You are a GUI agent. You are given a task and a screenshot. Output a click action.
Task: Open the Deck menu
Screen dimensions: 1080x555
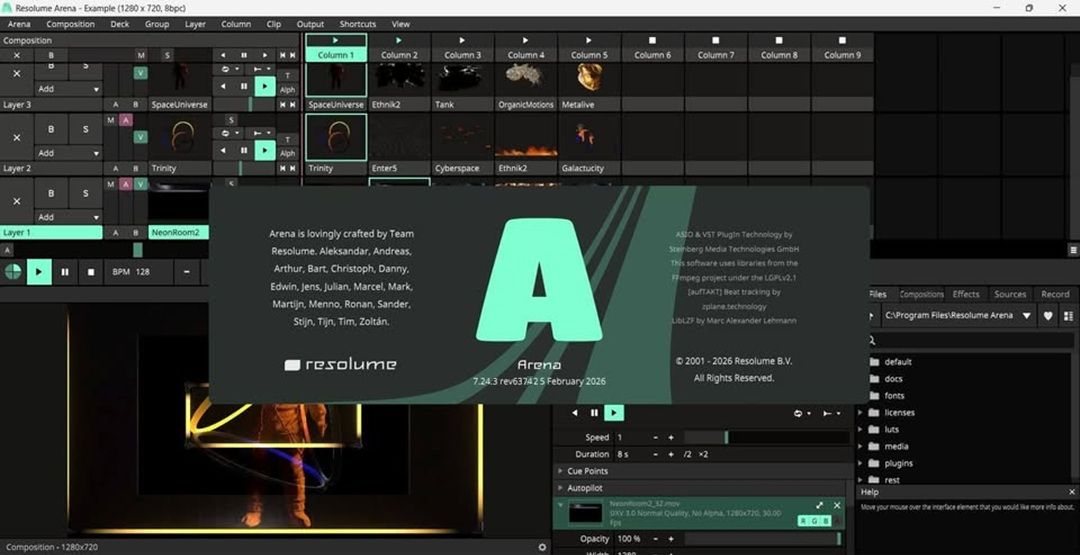tap(120, 24)
